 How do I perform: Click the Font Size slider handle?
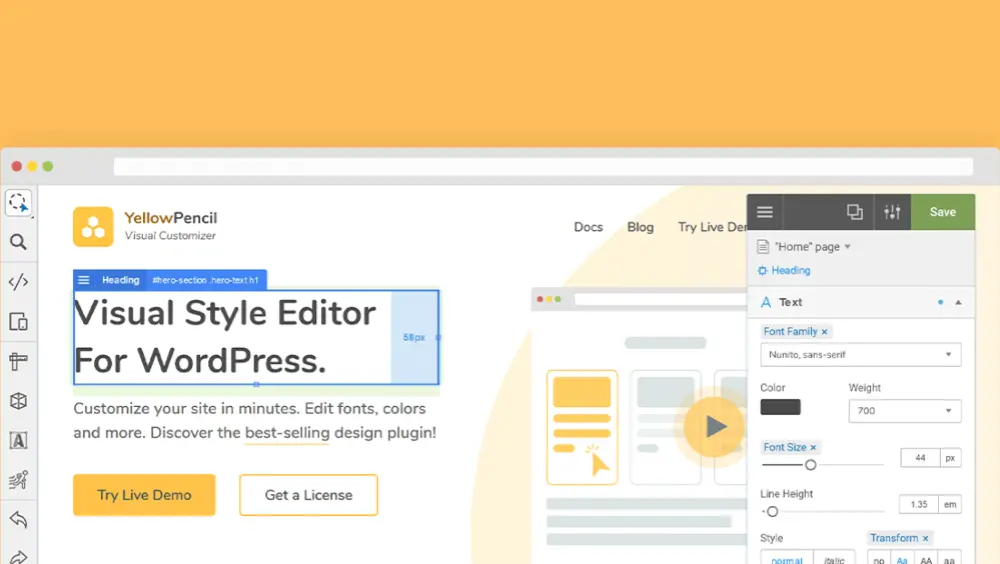811,465
